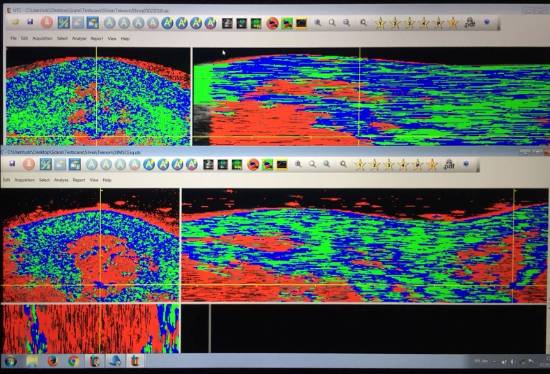Image resolution: width=550 pixels, height=374 pixels.
Task: Open the Report menu in bottom window
Action: tap(79, 180)
